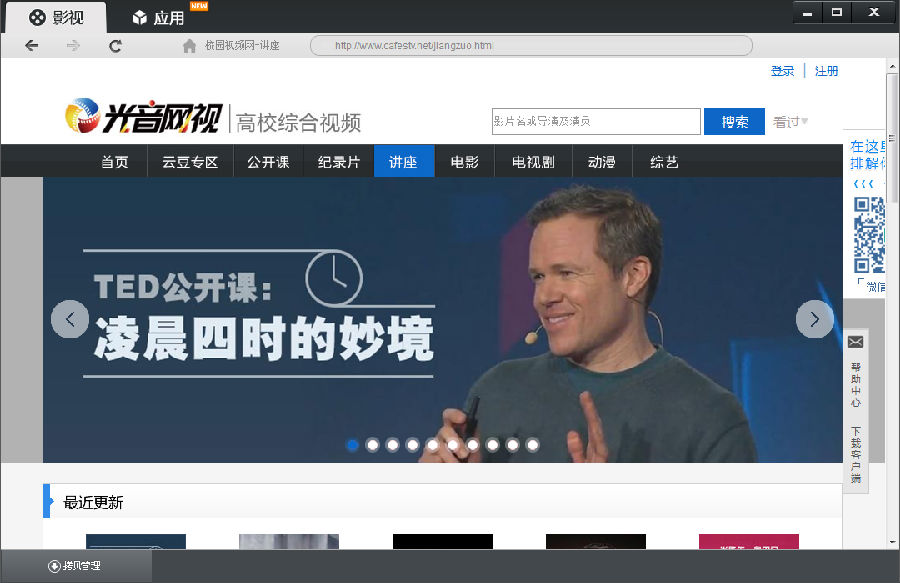The width and height of the screenshot is (900, 583).
Task: Select the seventh carousel indicator dot
Action: tap(472, 445)
